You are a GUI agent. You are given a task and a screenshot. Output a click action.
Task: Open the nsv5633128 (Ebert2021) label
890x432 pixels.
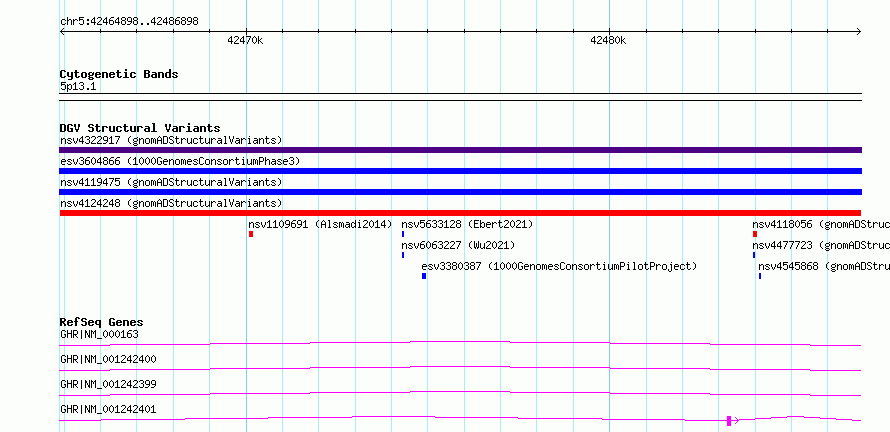pyautogui.click(x=467, y=224)
